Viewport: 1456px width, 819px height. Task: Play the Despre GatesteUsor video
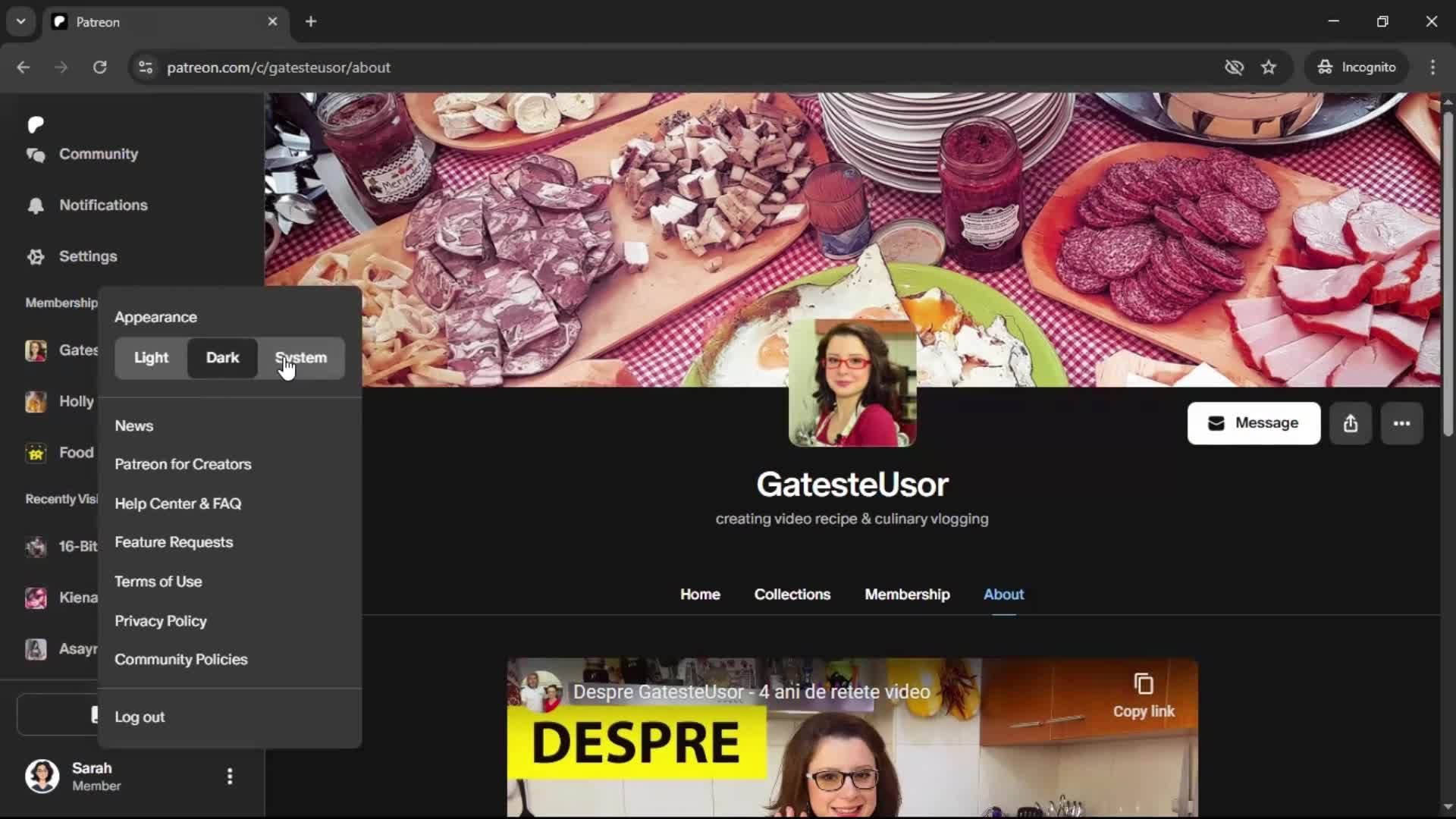pyautogui.click(x=852, y=738)
